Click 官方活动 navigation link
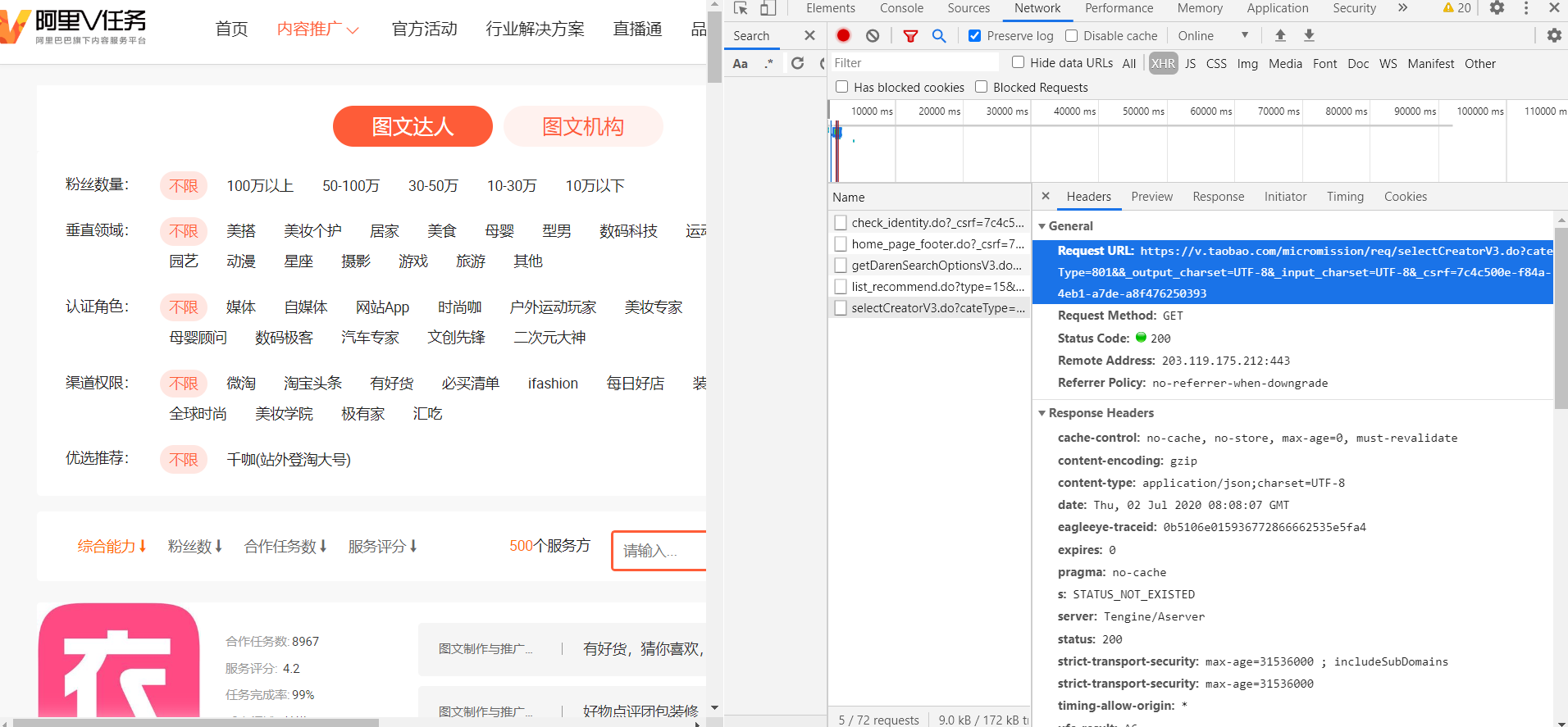1568x727 pixels. click(x=424, y=29)
